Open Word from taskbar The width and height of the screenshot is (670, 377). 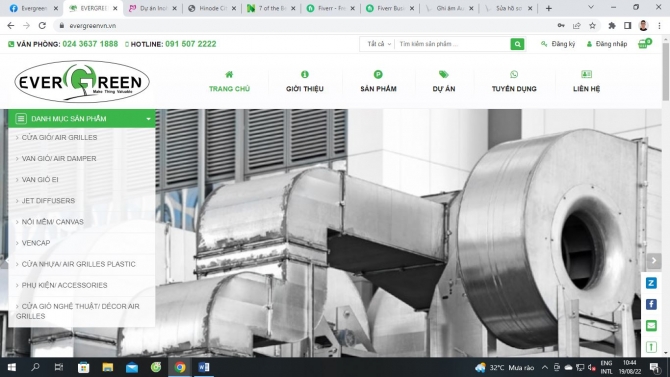pyautogui.click(x=204, y=367)
